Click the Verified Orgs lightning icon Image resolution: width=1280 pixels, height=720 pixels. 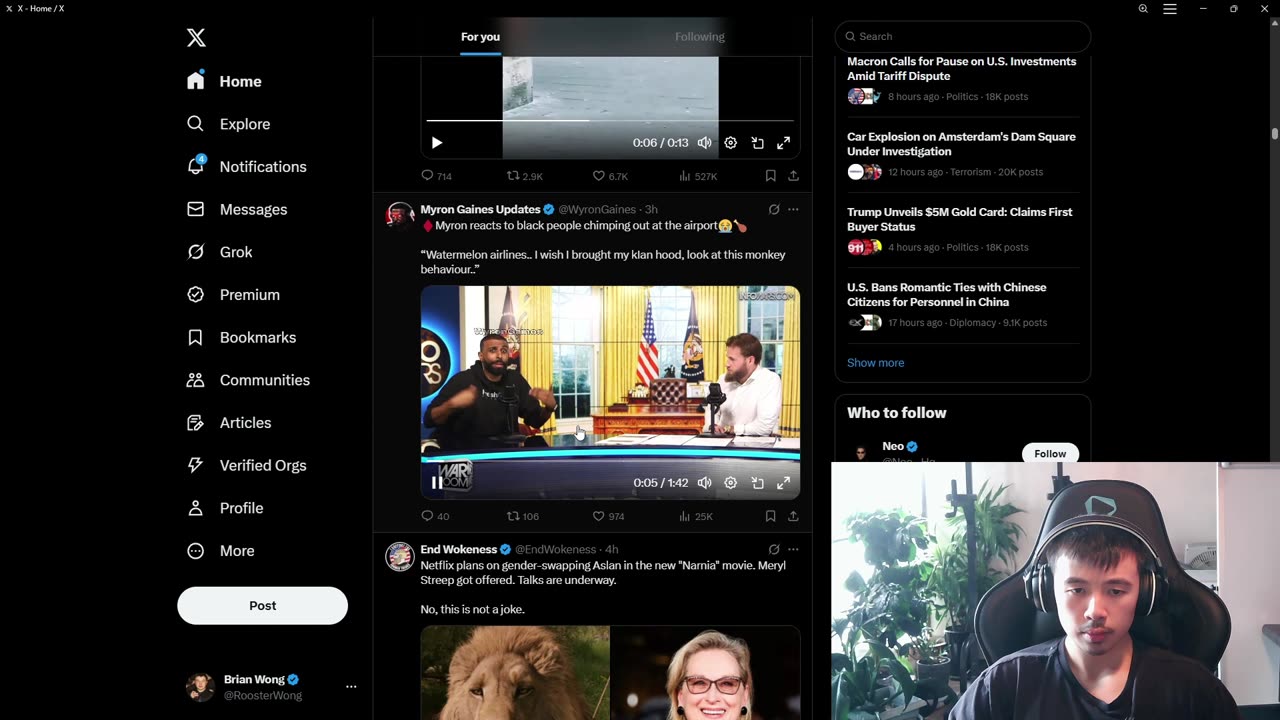coord(196,466)
